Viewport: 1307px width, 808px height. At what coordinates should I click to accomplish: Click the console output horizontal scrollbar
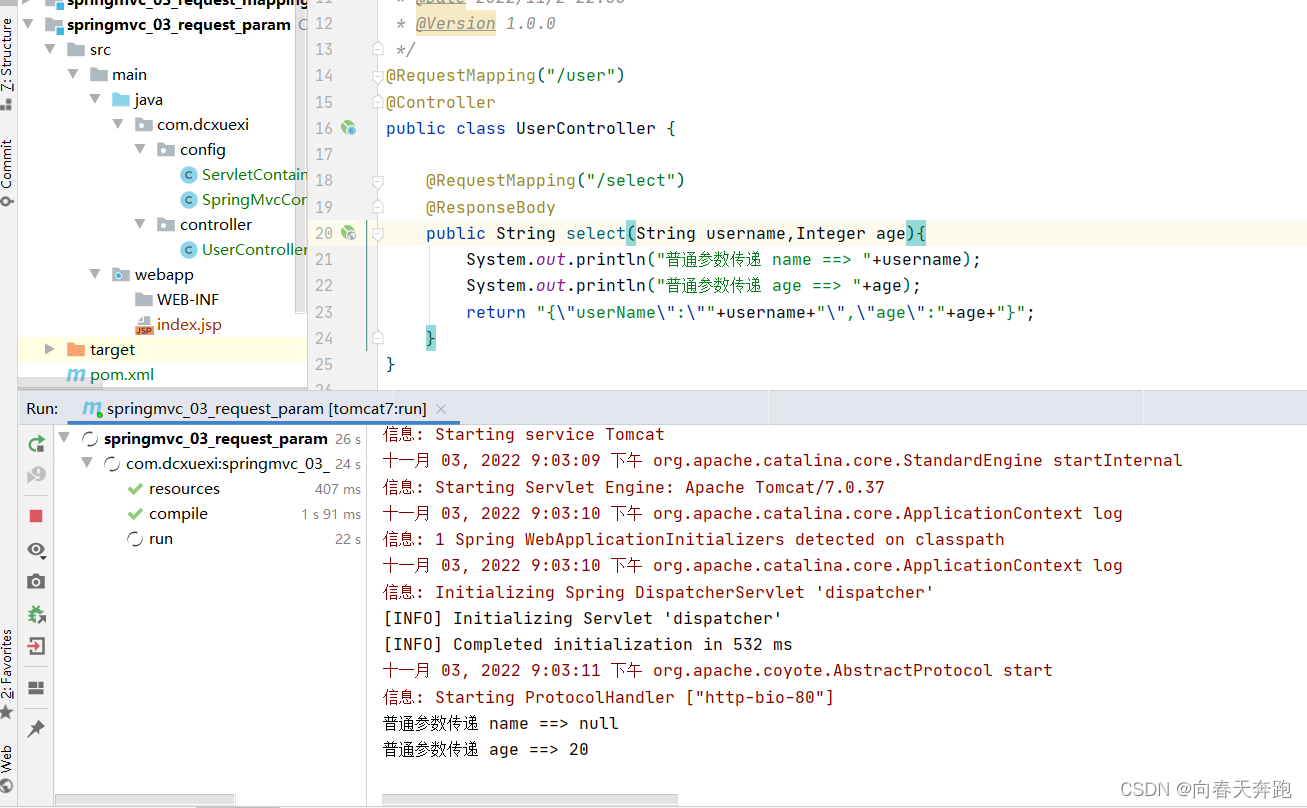[x=530, y=800]
